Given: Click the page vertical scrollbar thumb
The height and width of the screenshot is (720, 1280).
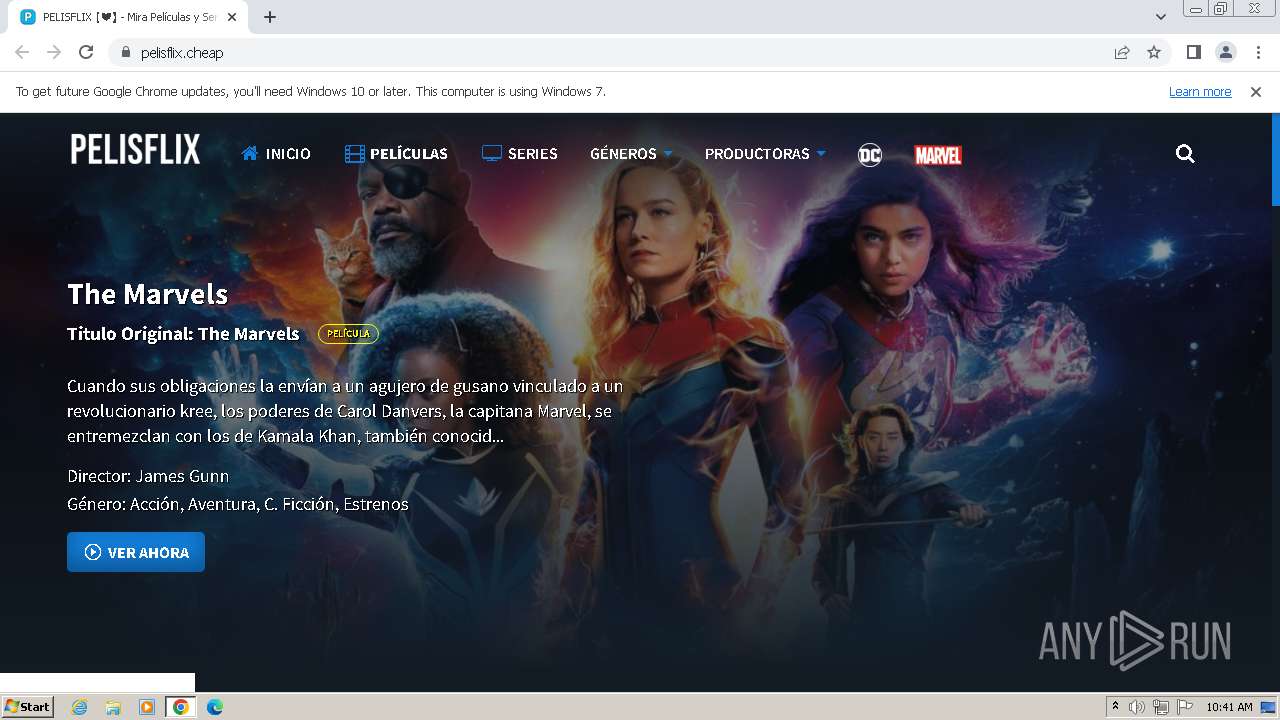Looking at the screenshot, I should (x=1275, y=159).
